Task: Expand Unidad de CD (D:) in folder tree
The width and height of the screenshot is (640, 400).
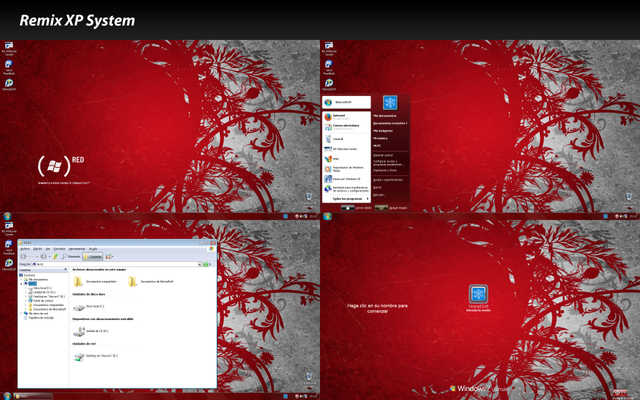Action: click(25, 292)
